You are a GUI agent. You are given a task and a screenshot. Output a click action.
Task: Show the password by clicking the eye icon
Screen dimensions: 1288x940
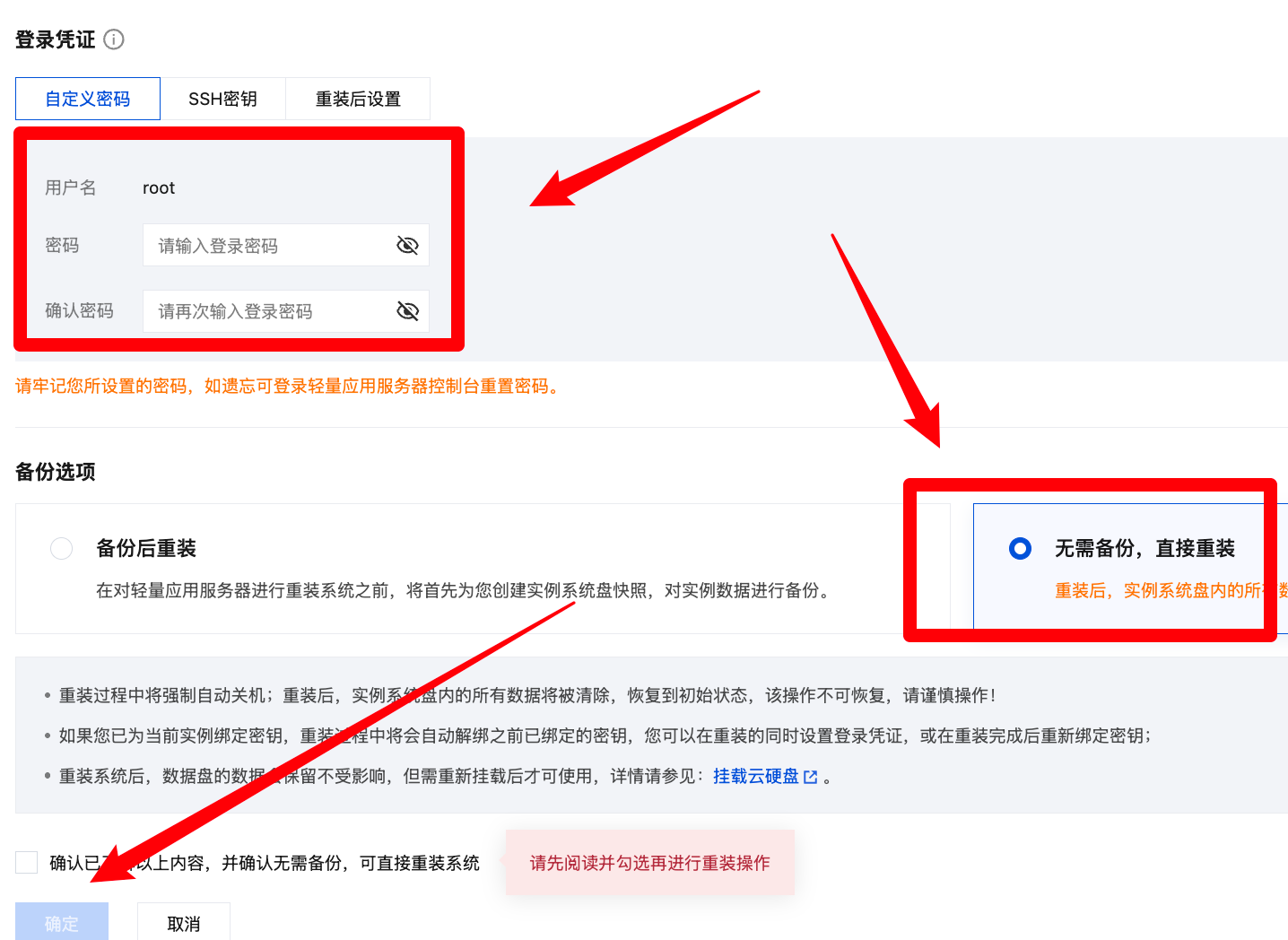pyautogui.click(x=407, y=245)
